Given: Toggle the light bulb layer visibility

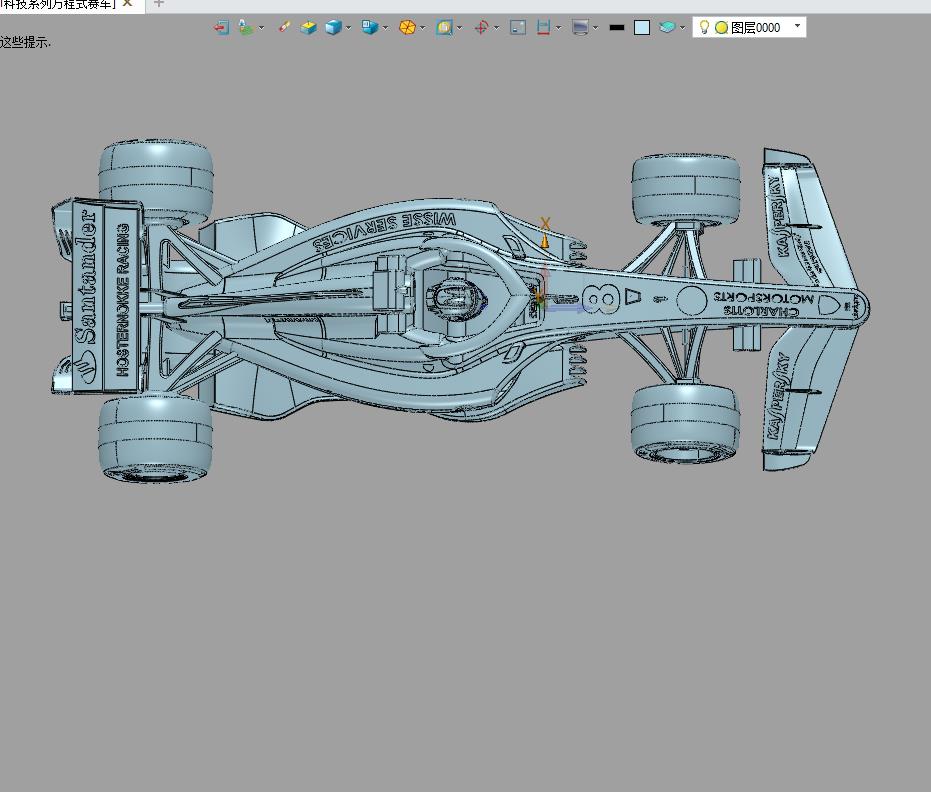Looking at the screenshot, I should point(704,27).
